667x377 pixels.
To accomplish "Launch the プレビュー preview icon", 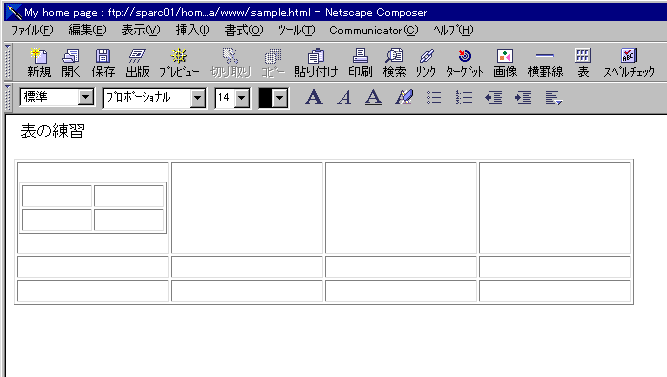I will (x=179, y=63).
